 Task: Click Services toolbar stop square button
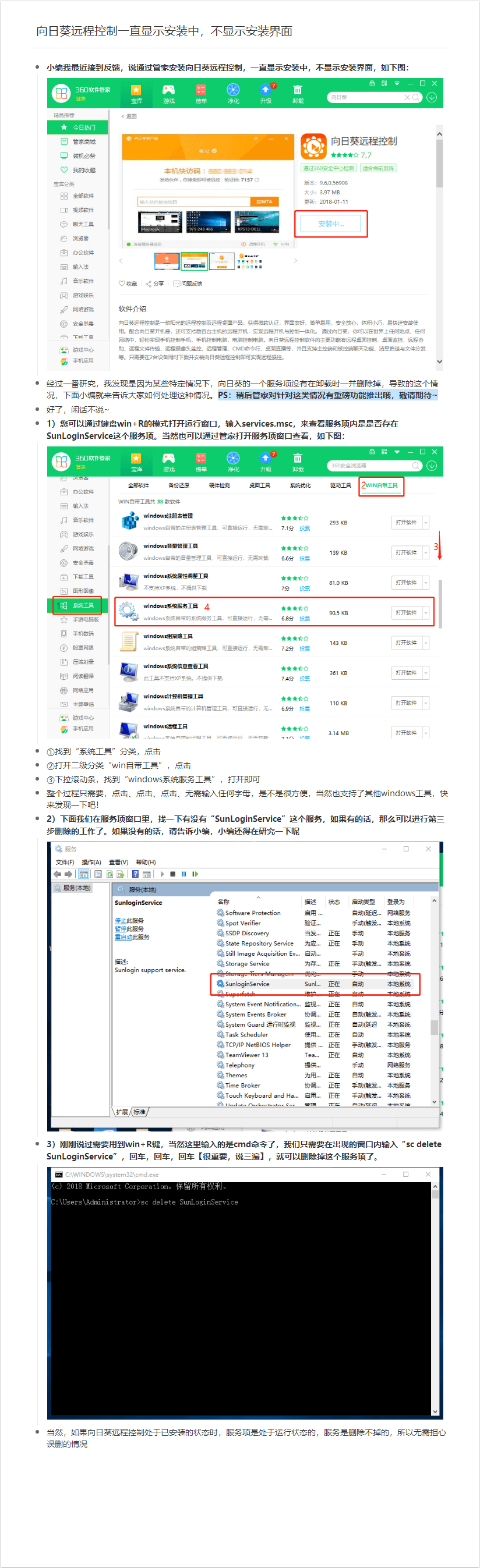pyautogui.click(x=173, y=874)
